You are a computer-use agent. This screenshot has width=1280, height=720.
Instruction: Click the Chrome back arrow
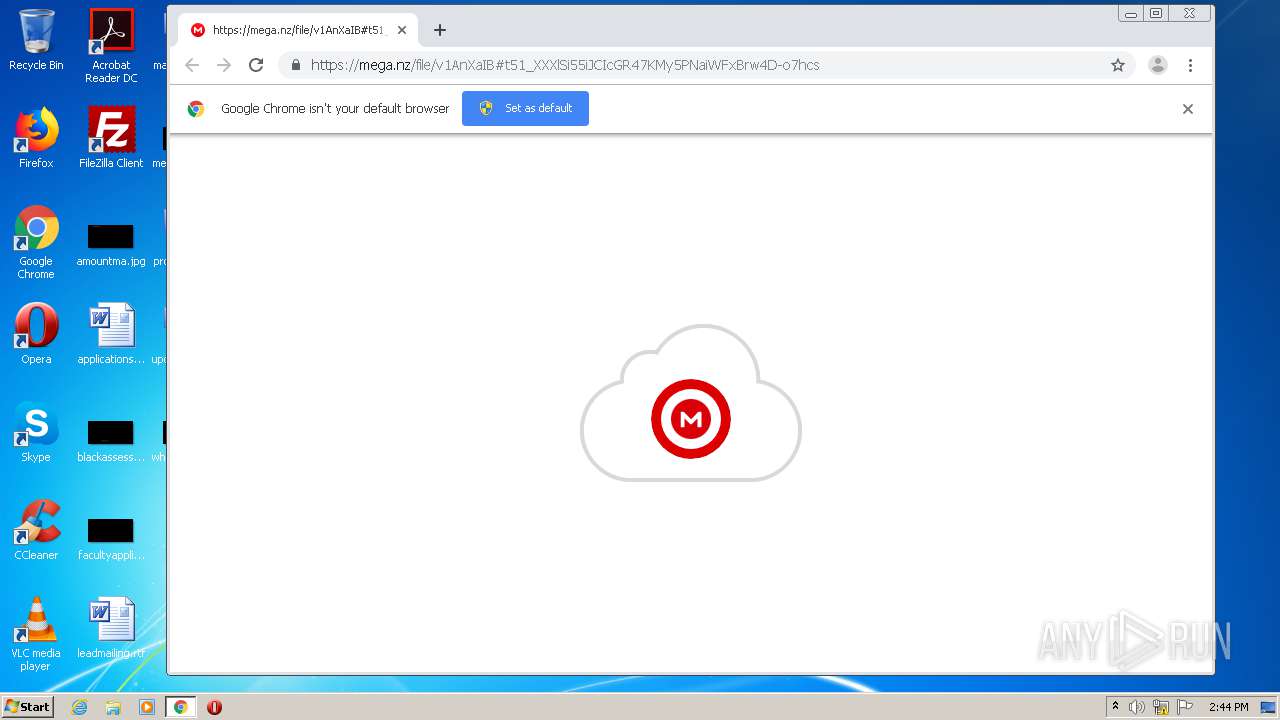(x=192, y=65)
